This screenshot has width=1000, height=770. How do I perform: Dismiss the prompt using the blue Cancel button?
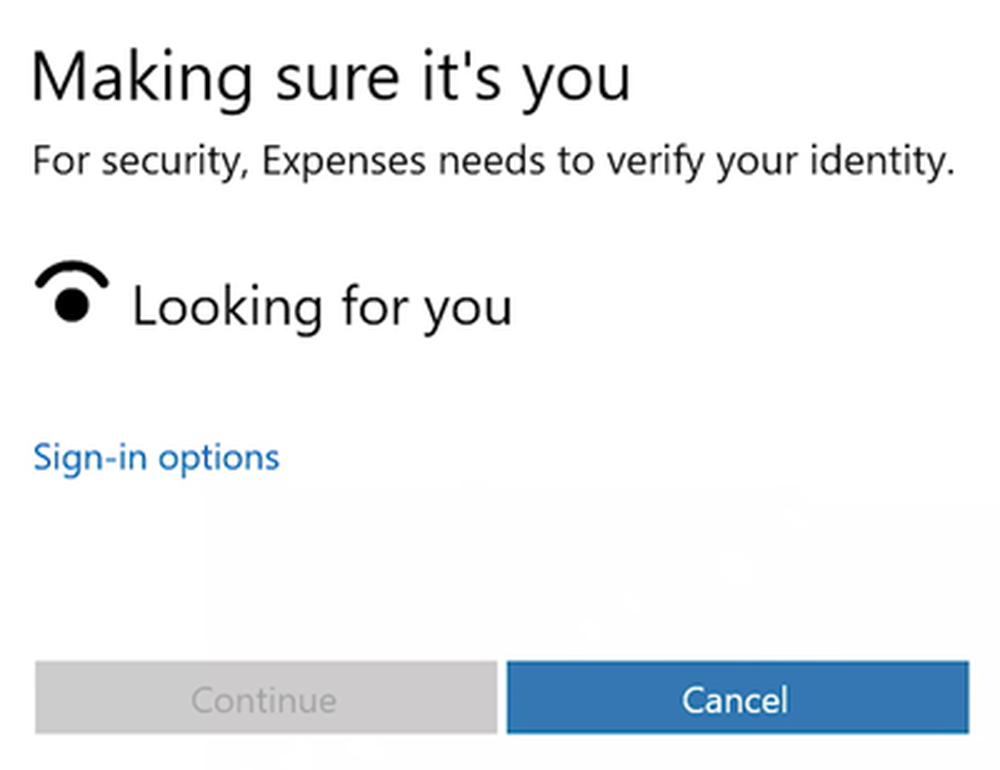click(738, 697)
